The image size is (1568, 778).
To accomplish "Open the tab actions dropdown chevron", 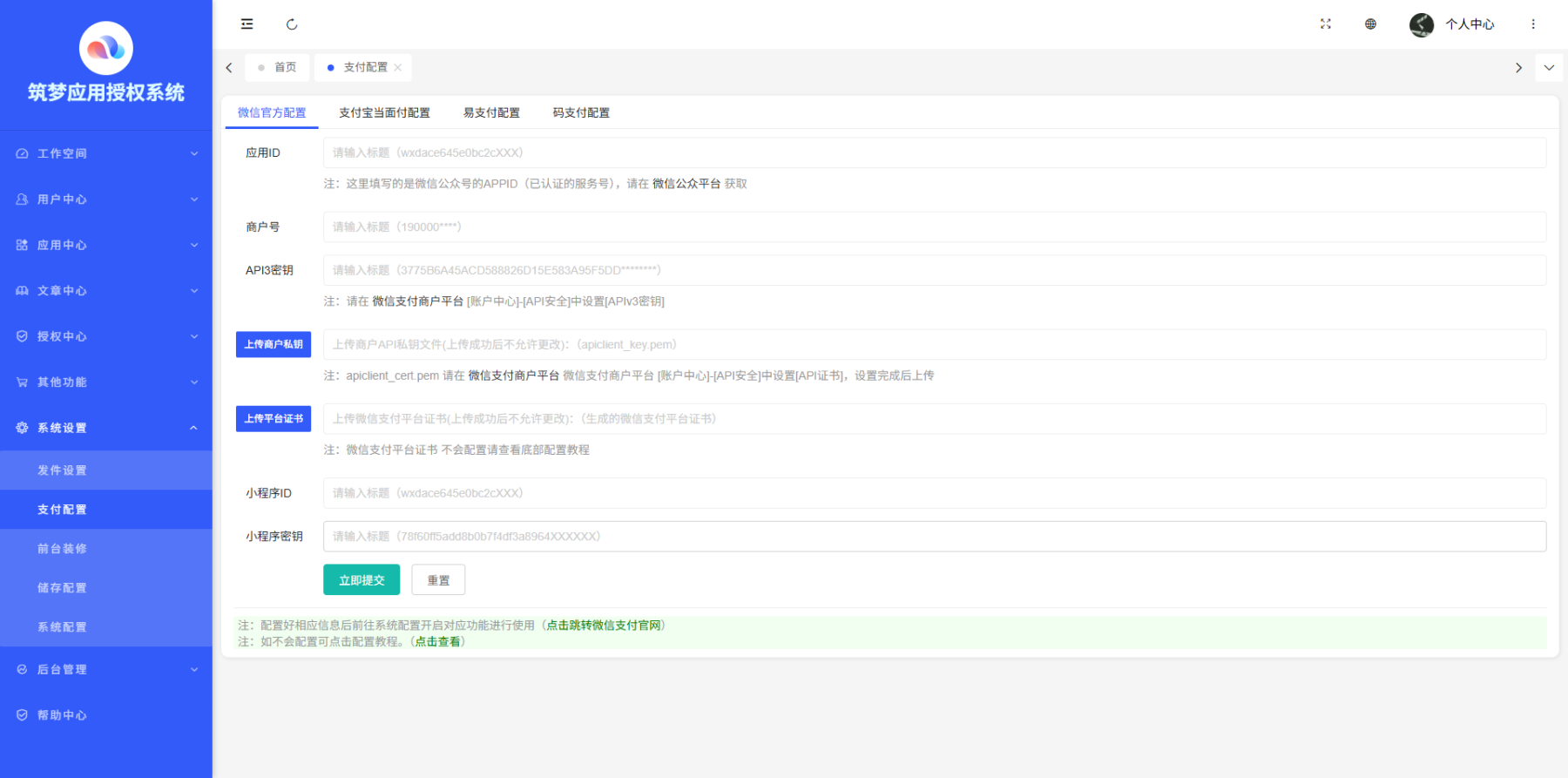I will tap(1549, 67).
